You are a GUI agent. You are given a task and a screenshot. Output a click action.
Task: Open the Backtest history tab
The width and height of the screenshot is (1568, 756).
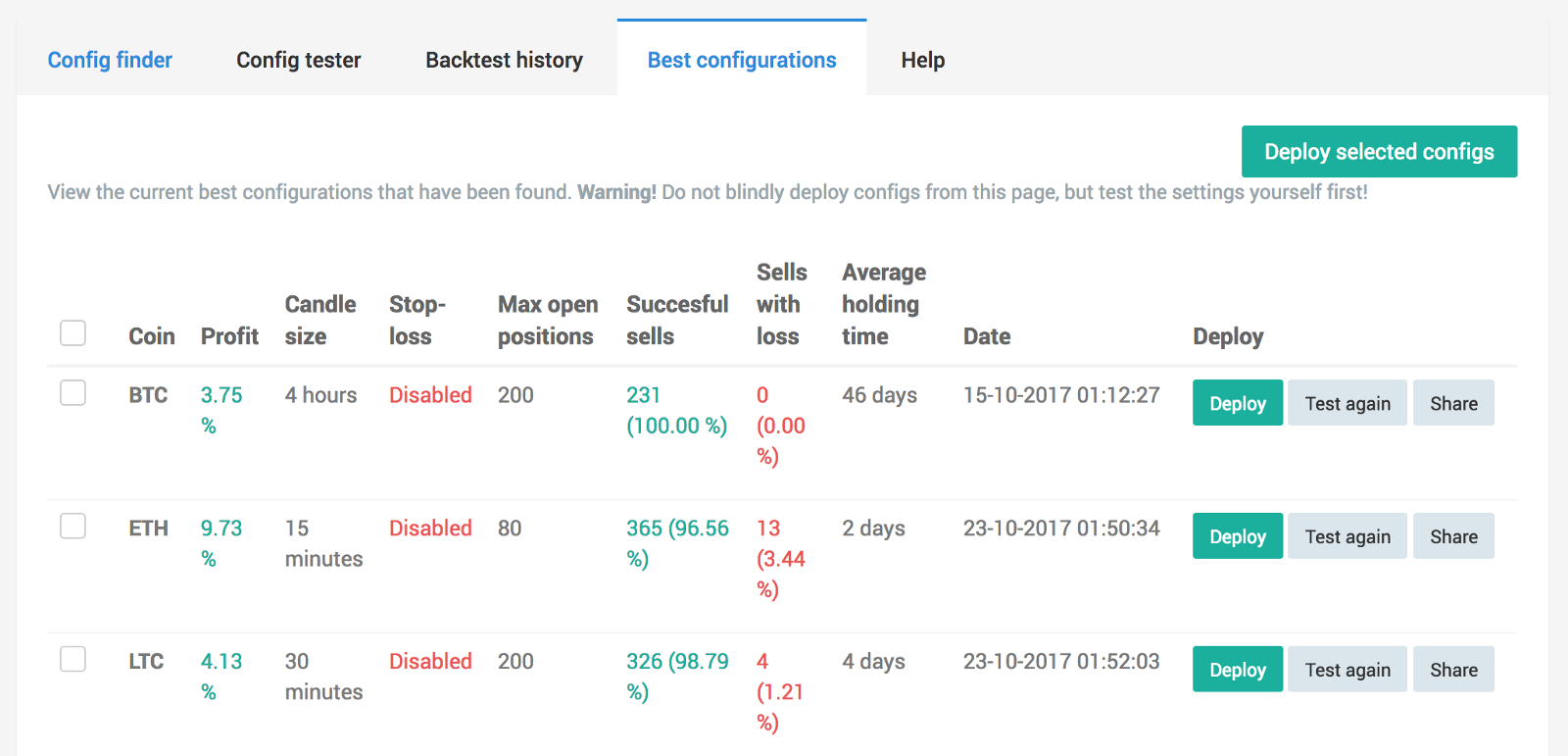[x=504, y=60]
